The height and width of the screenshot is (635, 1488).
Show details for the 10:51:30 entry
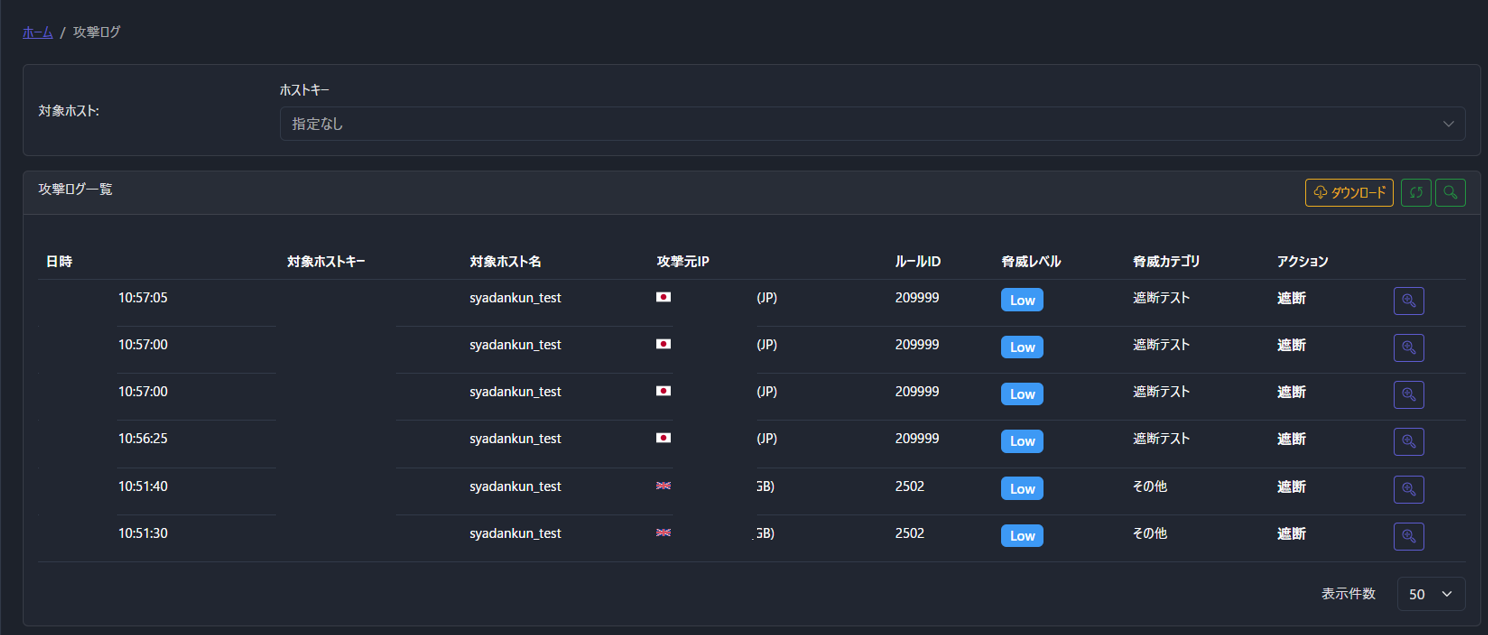point(1408,536)
